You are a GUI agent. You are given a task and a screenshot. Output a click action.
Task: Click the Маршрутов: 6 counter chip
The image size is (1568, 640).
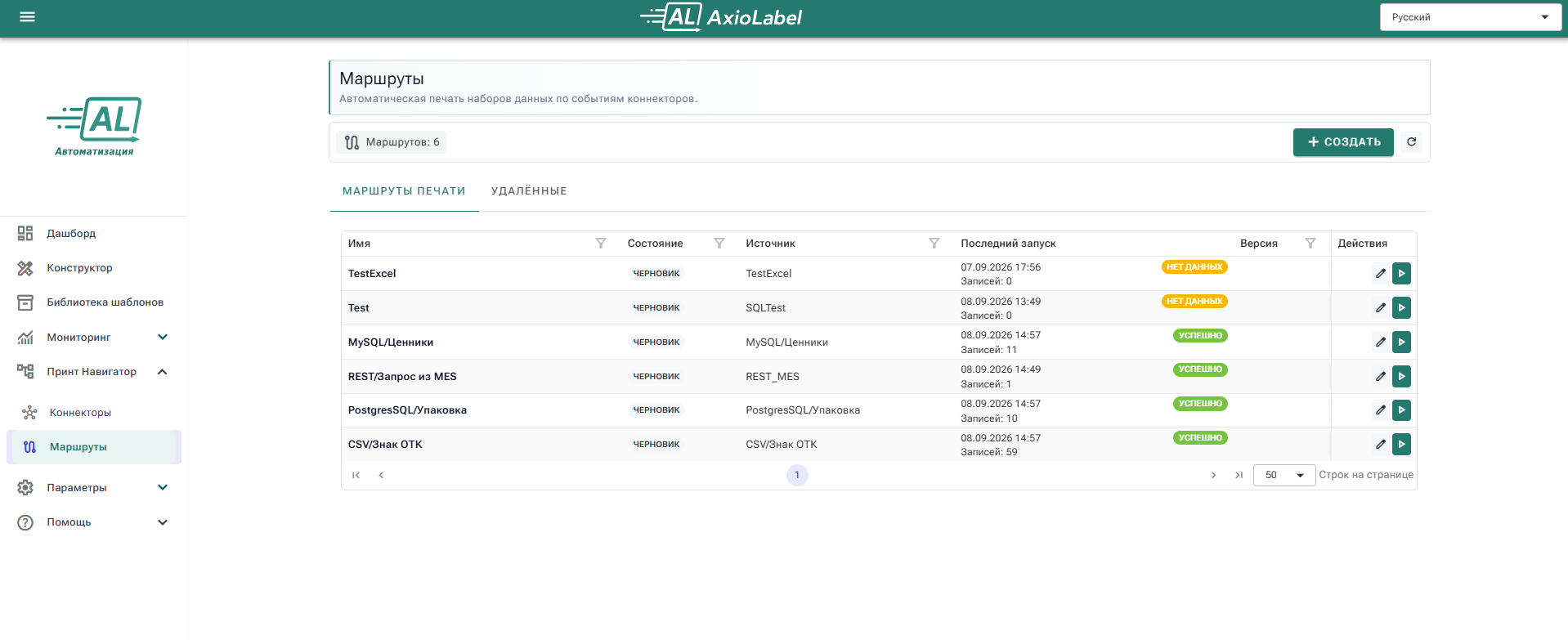(x=392, y=142)
